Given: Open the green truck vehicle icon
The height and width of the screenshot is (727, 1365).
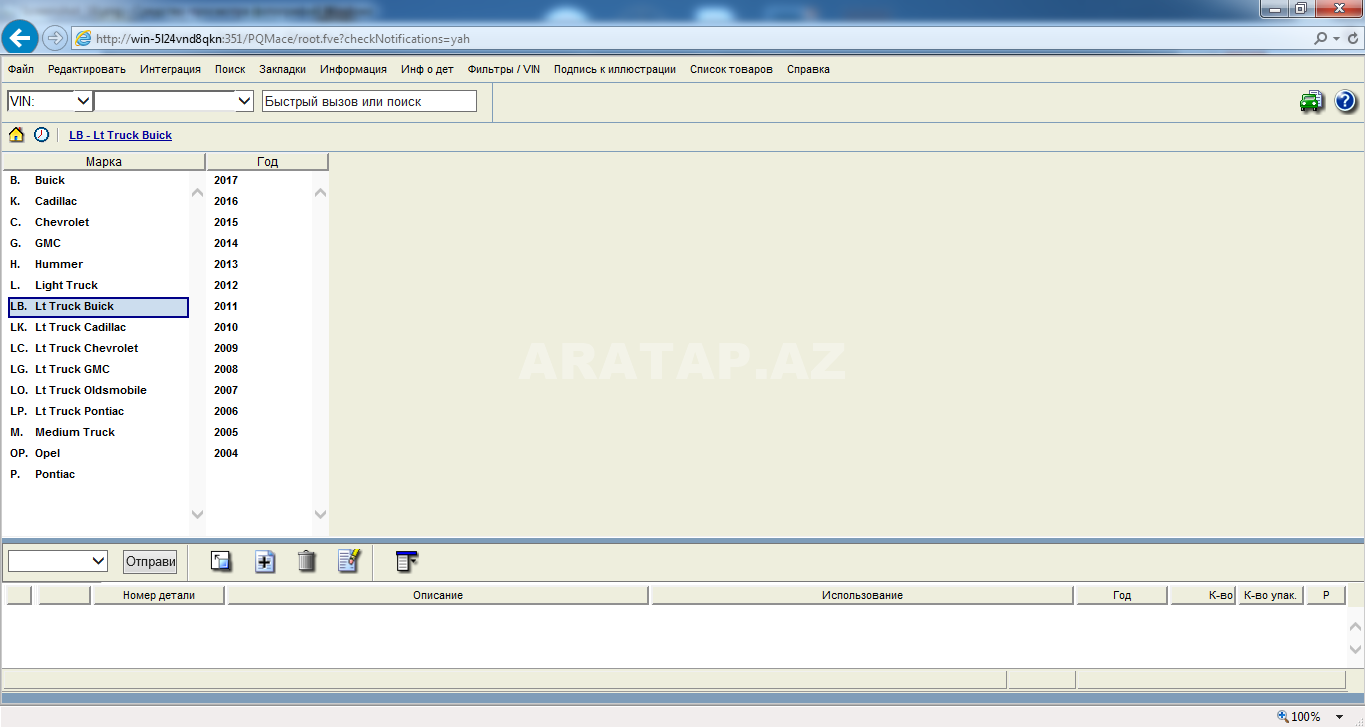Looking at the screenshot, I should tap(1311, 101).
